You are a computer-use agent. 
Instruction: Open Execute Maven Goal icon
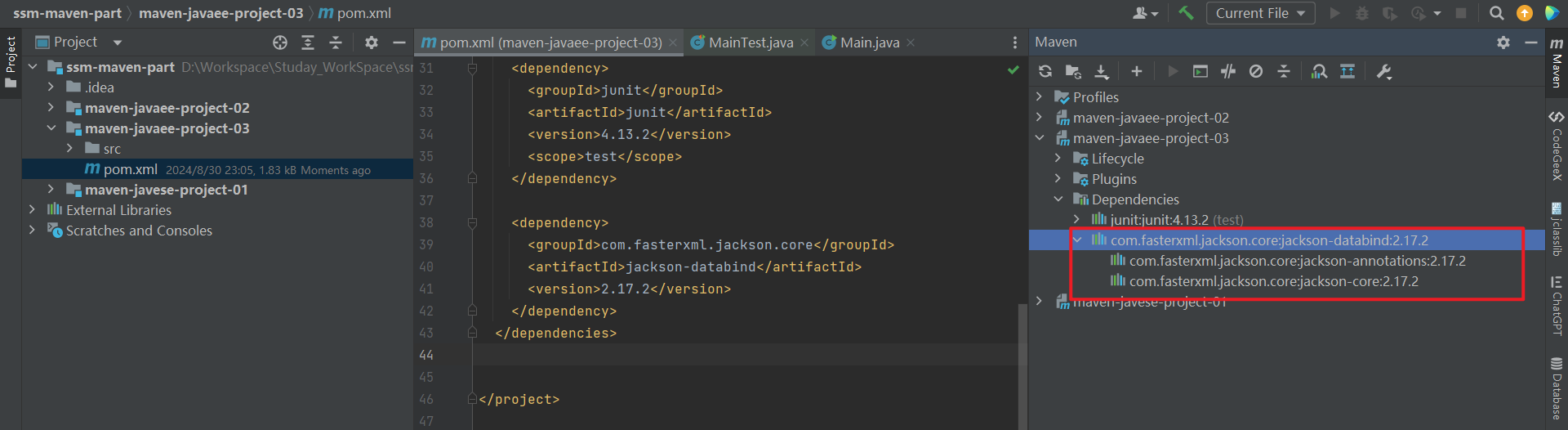coord(1200,72)
